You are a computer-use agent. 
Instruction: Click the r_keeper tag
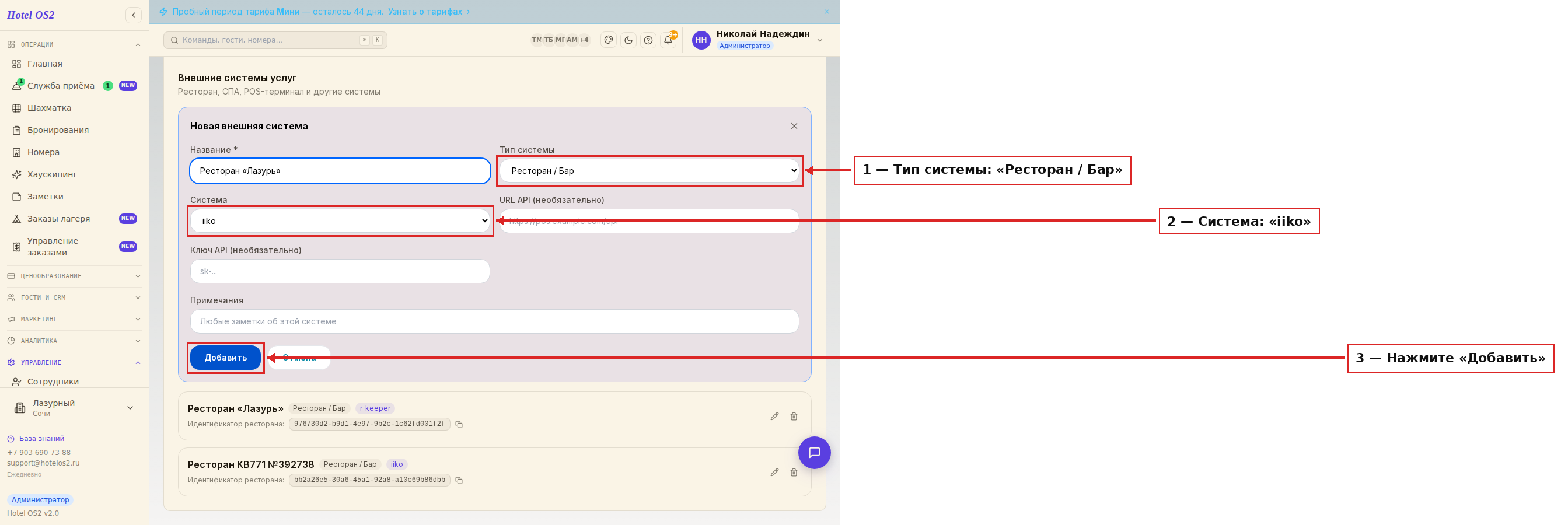pyautogui.click(x=375, y=408)
